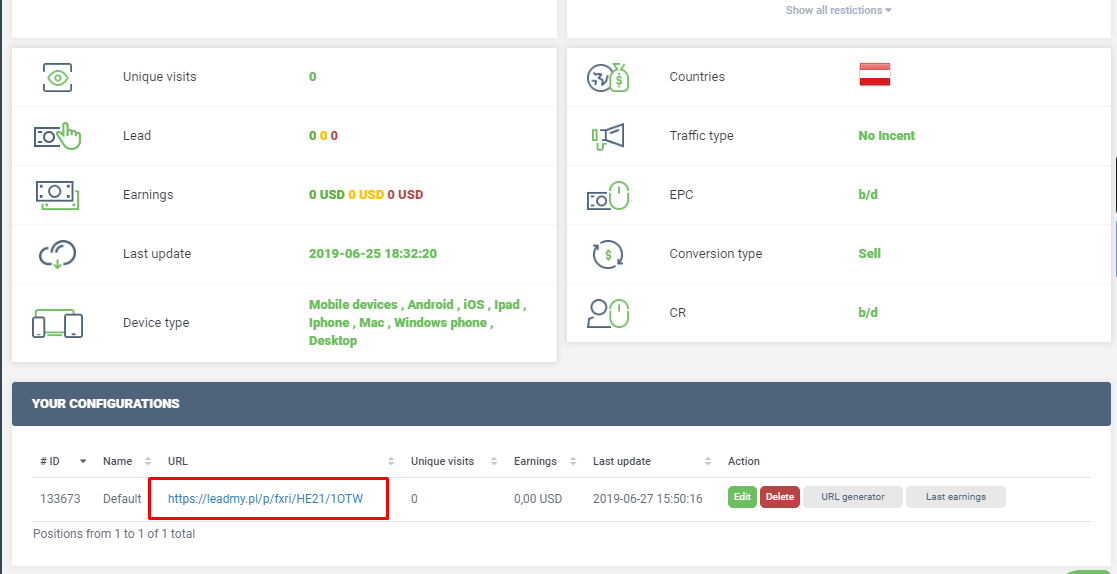Image resolution: width=1117 pixels, height=574 pixels.
Task: Click the Countries globe money icon
Action: point(607,77)
